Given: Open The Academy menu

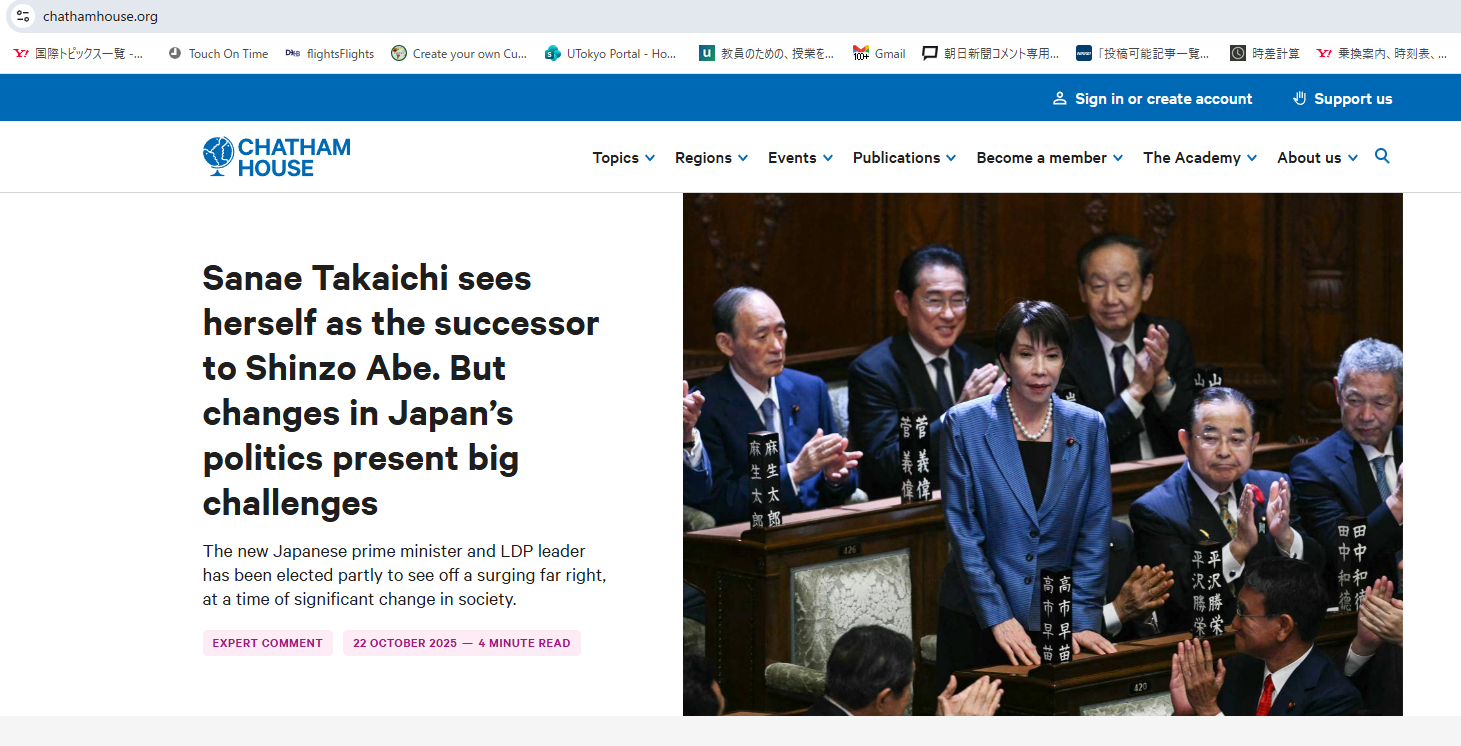Looking at the screenshot, I should 1199,158.
